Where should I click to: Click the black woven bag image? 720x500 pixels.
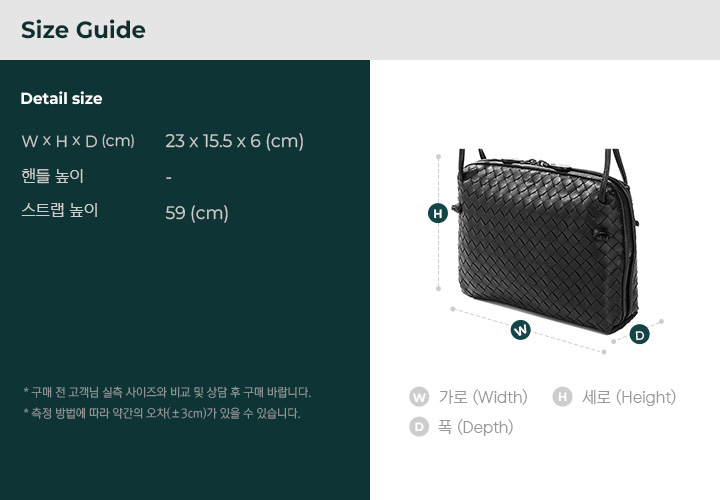pos(546,241)
